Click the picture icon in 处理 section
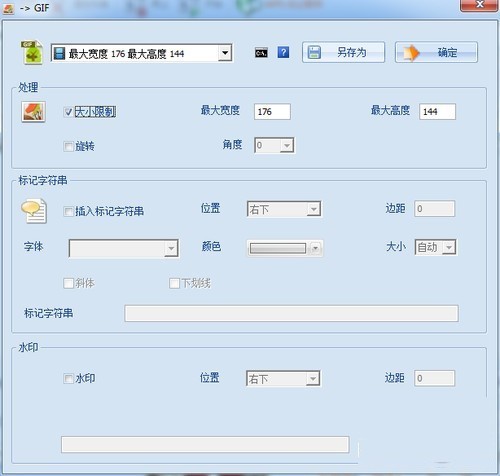This screenshot has width=500, height=476. pos(33,112)
